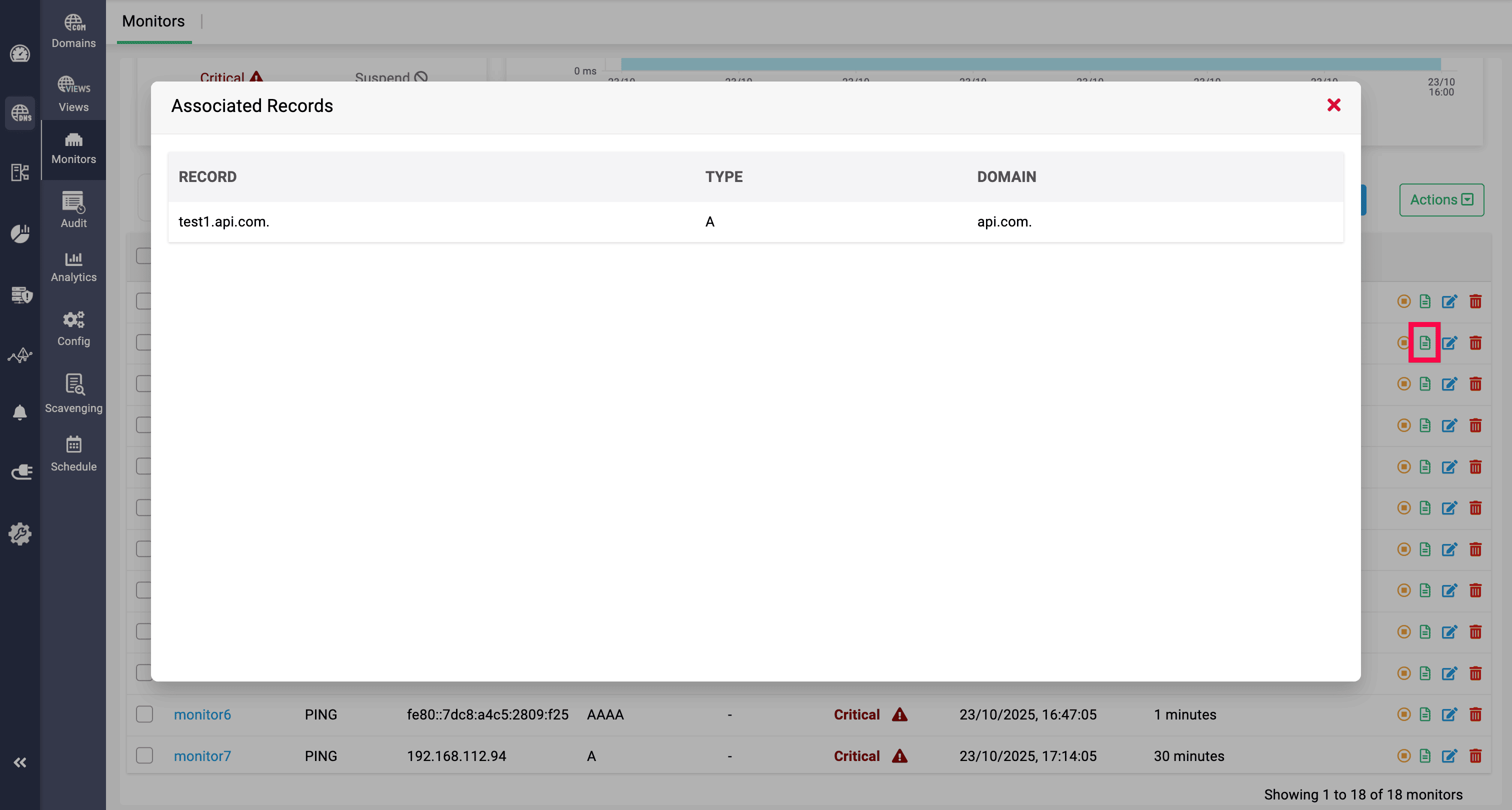Open the Domains sidebar section

[x=73, y=31]
